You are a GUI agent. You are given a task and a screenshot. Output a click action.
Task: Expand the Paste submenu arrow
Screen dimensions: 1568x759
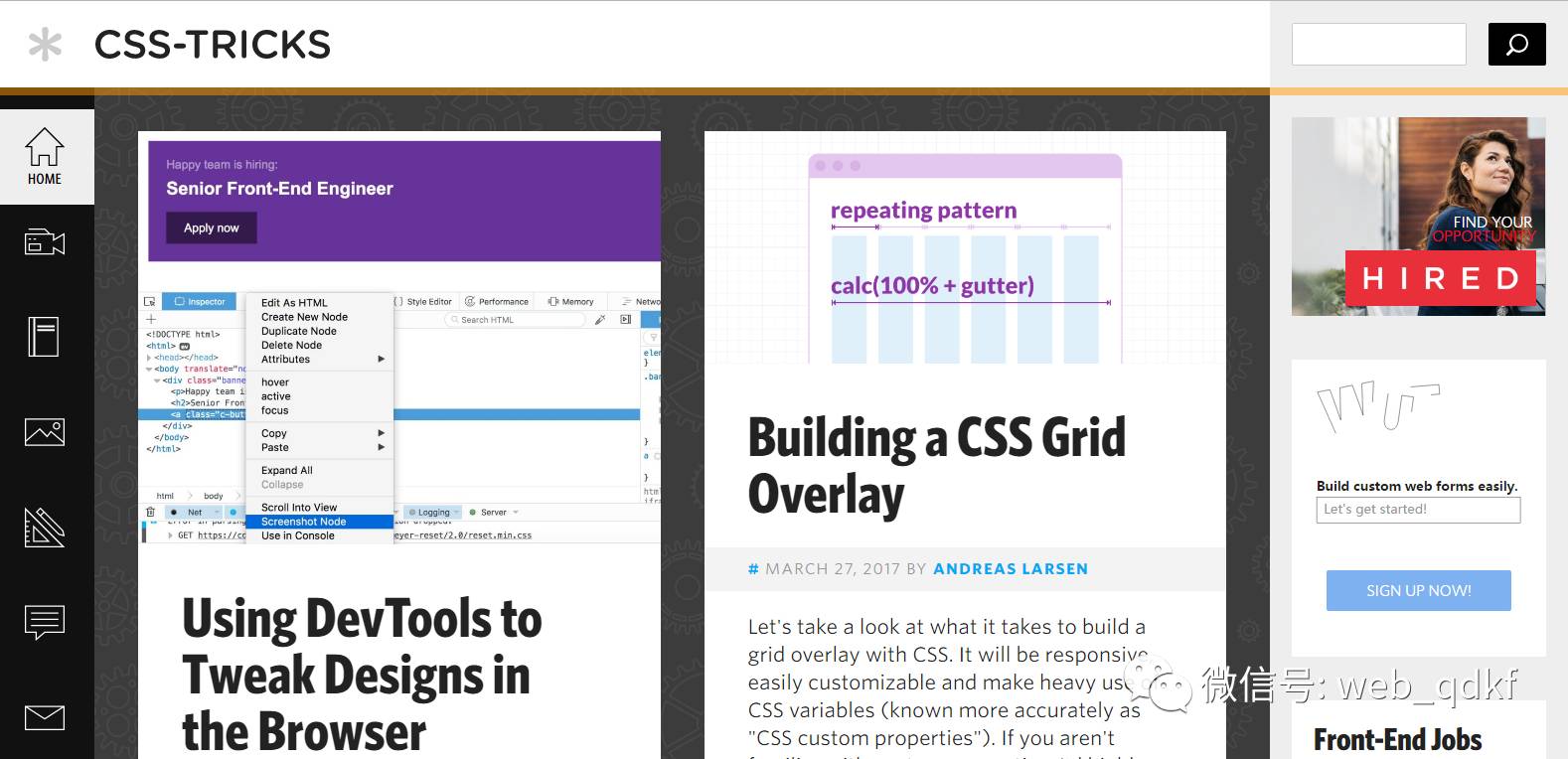[x=381, y=448]
